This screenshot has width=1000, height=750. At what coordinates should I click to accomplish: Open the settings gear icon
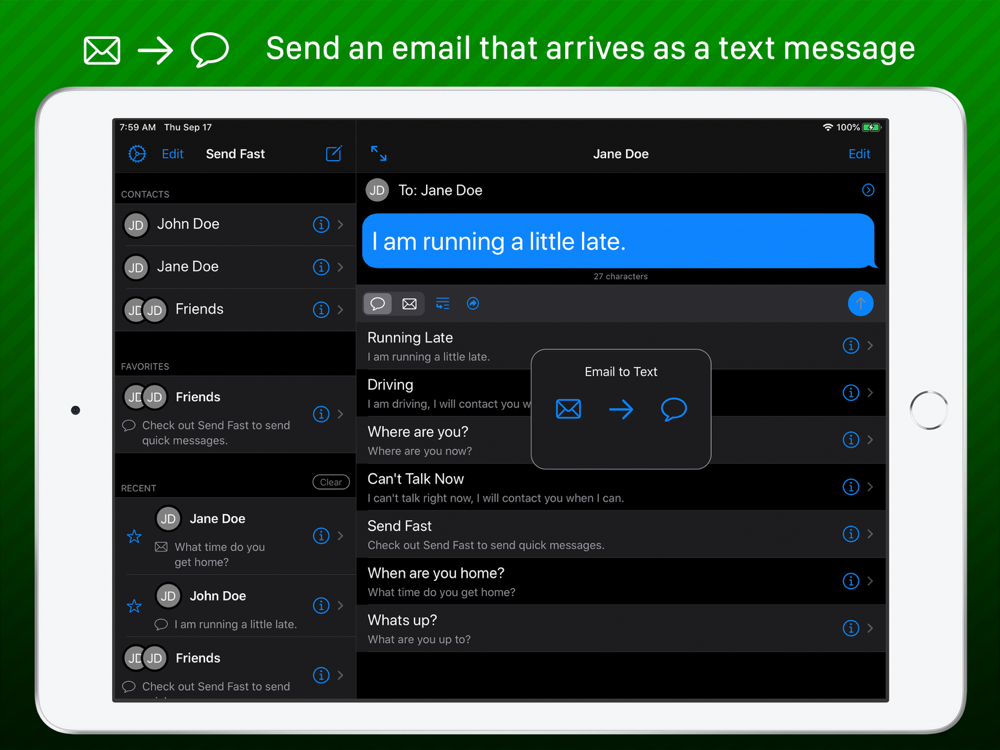tap(137, 154)
